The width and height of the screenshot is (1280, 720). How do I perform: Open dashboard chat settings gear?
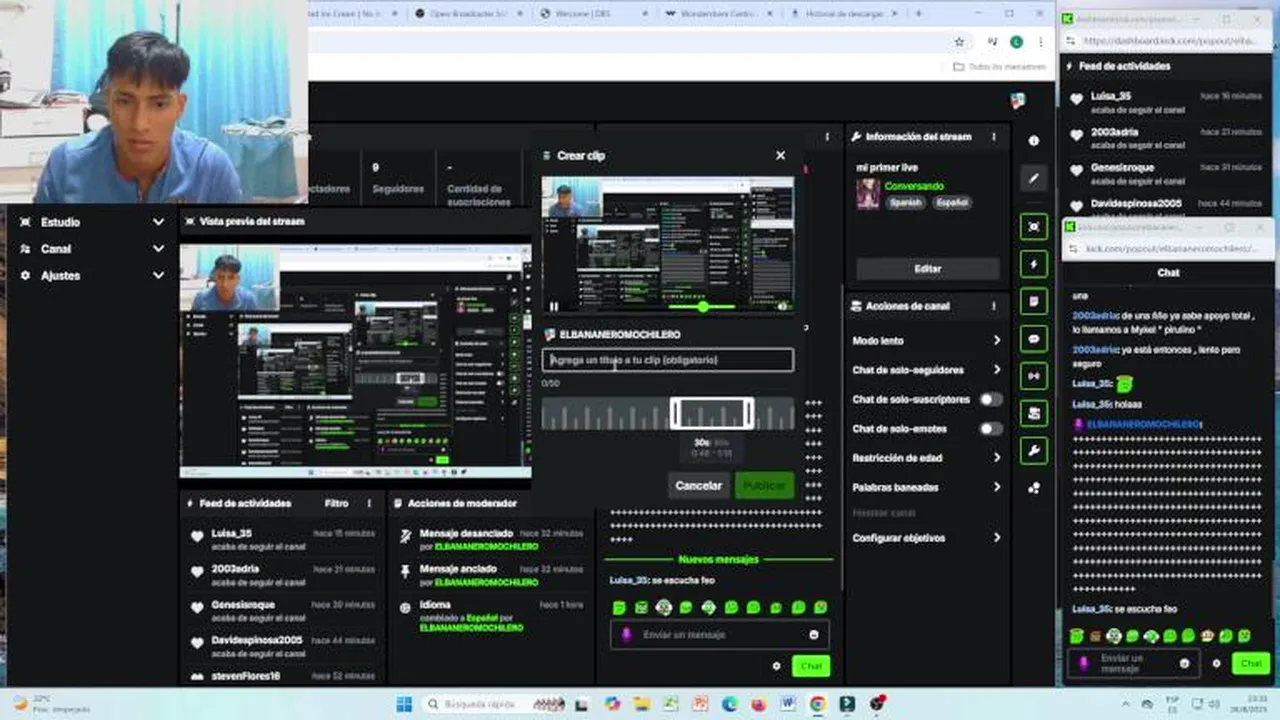tap(776, 666)
